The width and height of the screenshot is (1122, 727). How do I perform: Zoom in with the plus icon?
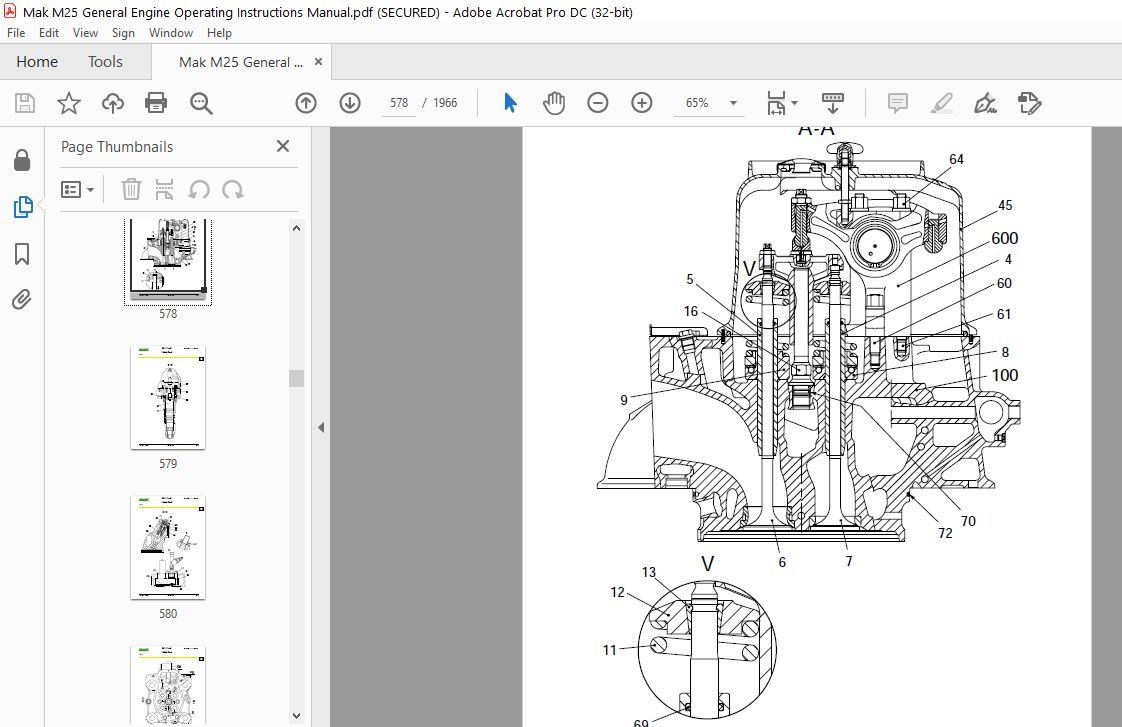pyautogui.click(x=642, y=103)
